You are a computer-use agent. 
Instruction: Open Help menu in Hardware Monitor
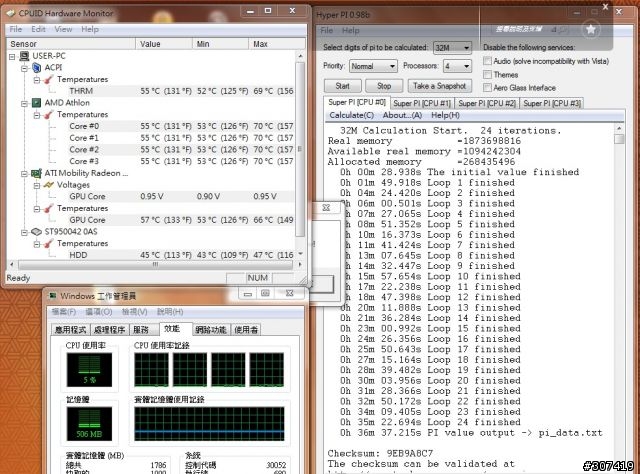tap(90, 29)
